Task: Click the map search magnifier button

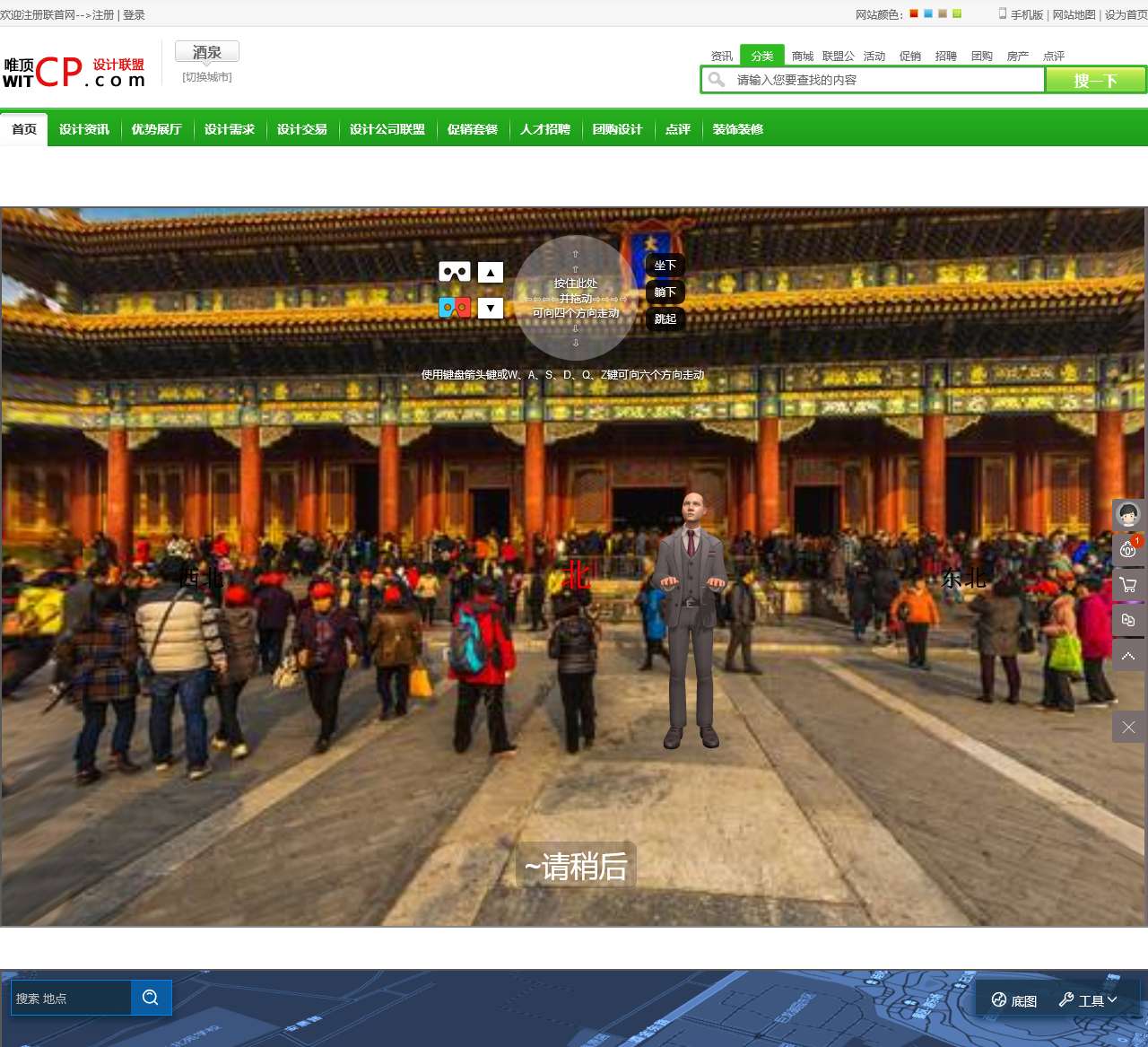Action: (151, 998)
